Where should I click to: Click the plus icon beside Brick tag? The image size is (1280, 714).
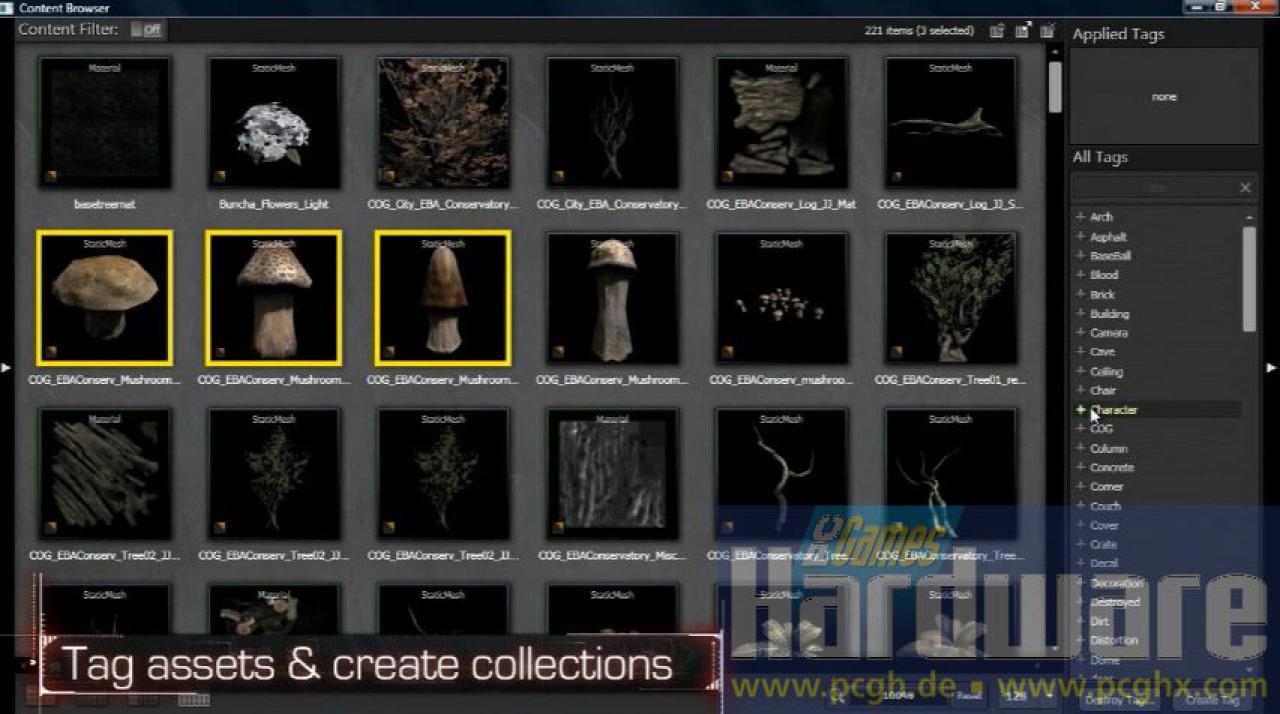(1080, 295)
